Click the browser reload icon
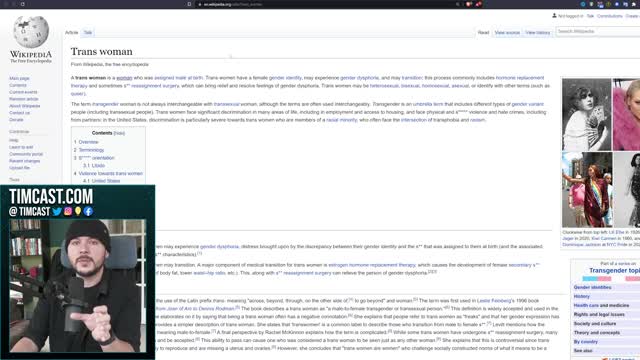Screen dimensions: 640x360 pos(23,4)
